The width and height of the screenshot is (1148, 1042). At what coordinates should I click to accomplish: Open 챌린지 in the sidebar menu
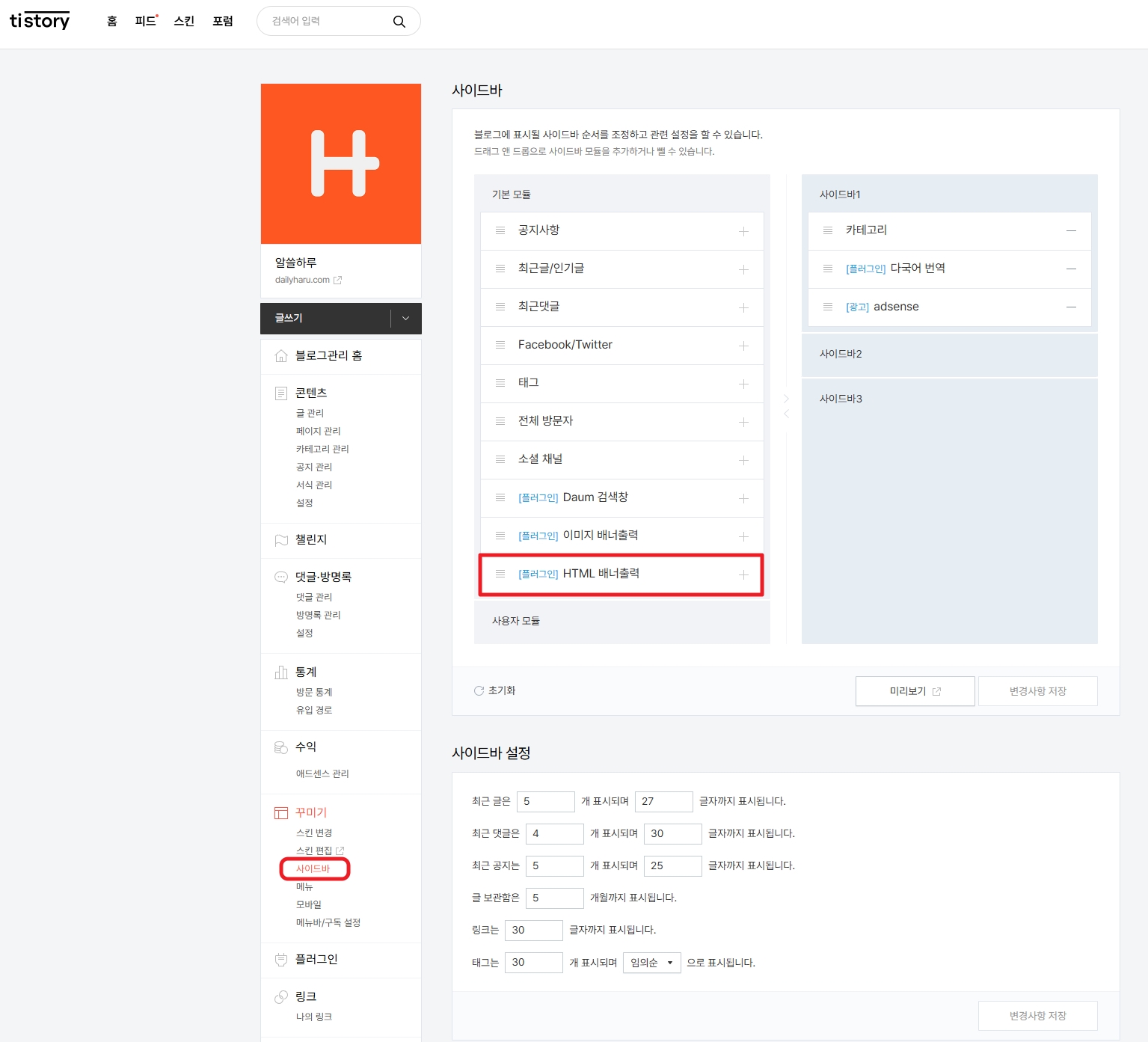point(311,540)
